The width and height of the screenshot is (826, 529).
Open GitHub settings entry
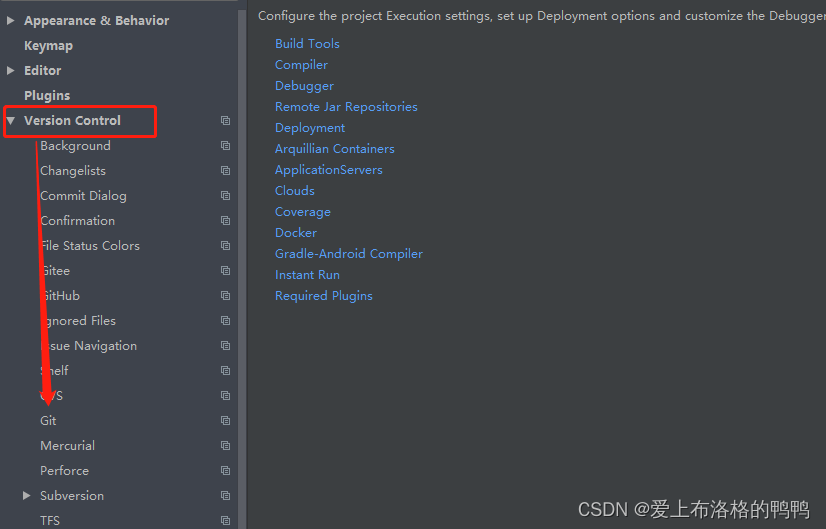coord(60,296)
